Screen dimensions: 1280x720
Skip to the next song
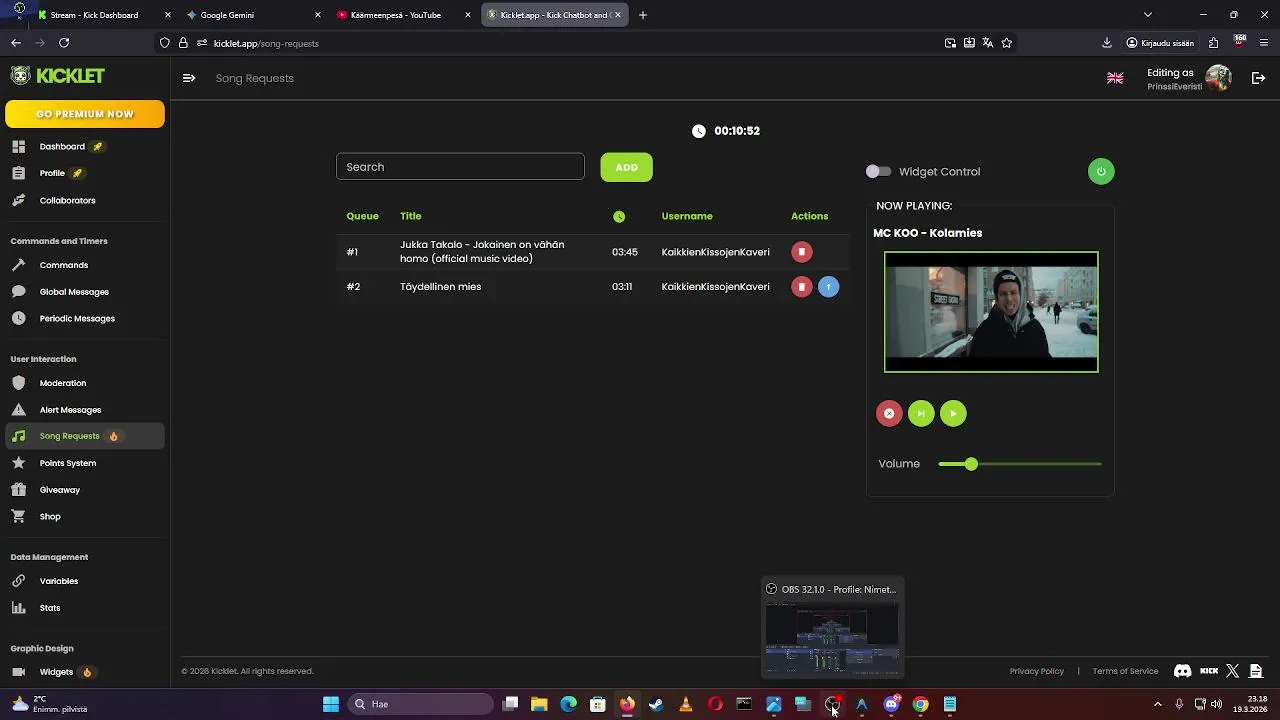tap(921, 414)
